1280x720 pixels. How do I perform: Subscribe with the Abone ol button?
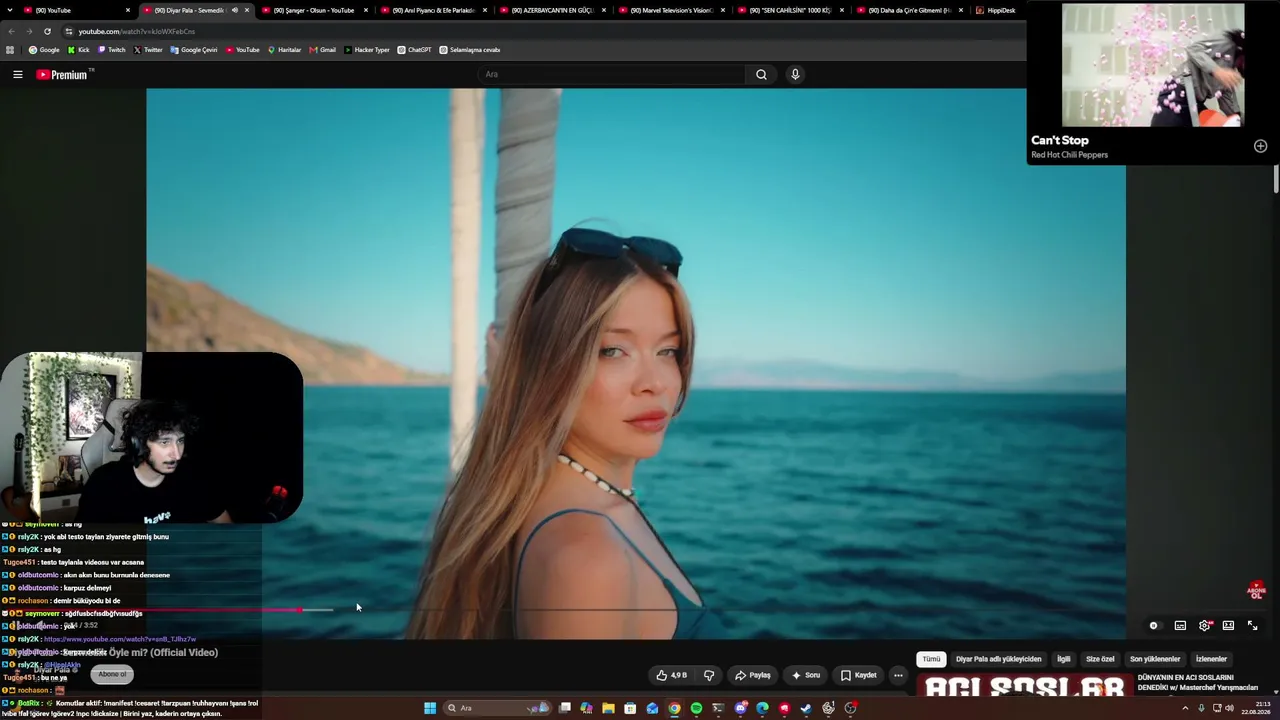112,674
